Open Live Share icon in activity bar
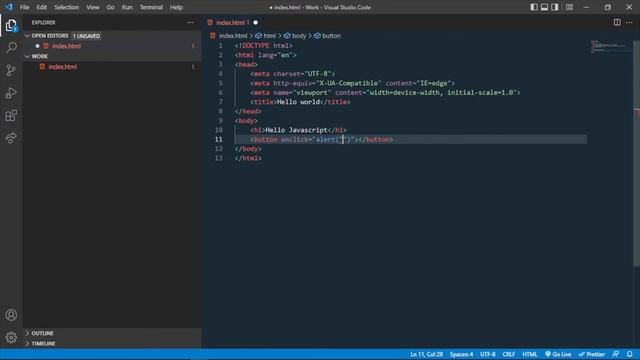640x360 pixels. [11, 138]
